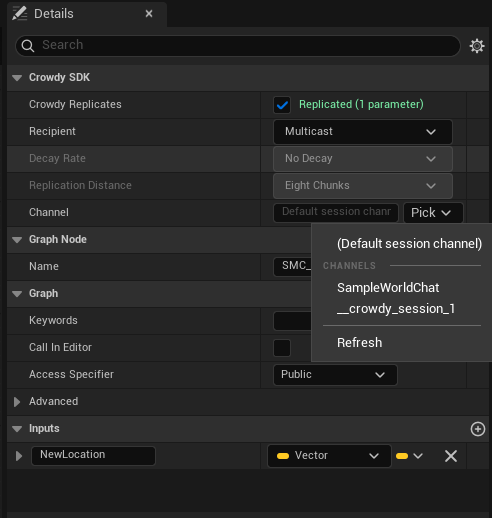Change the Vector type dropdown

329,456
